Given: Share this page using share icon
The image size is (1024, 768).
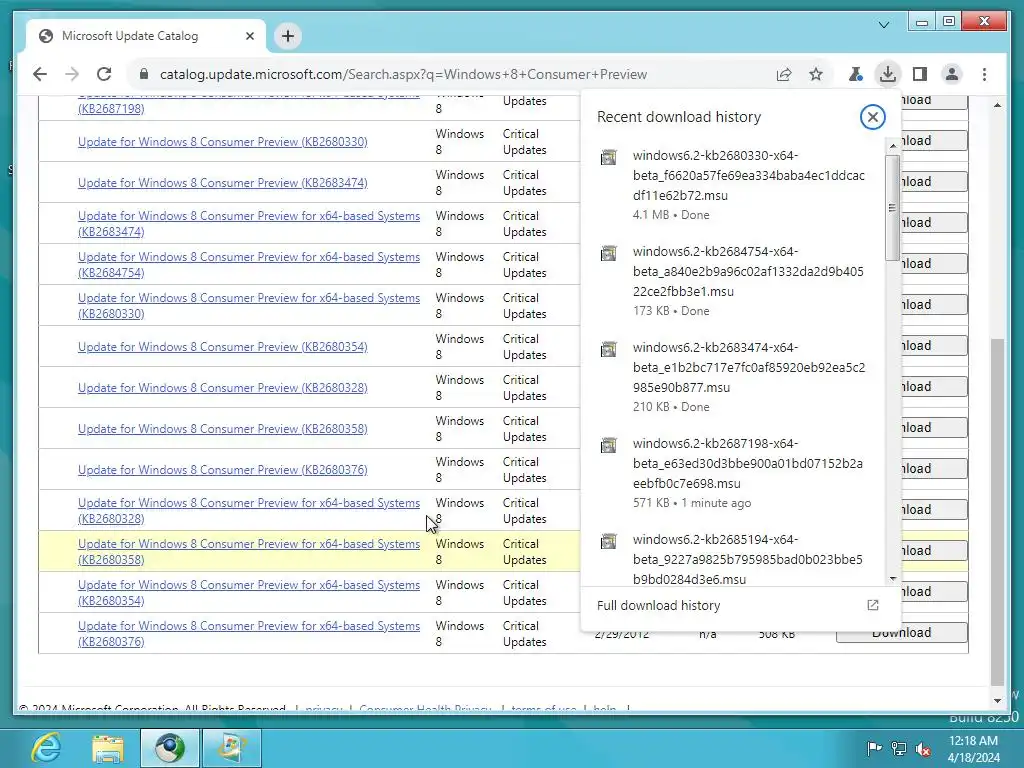Looking at the screenshot, I should [x=784, y=74].
